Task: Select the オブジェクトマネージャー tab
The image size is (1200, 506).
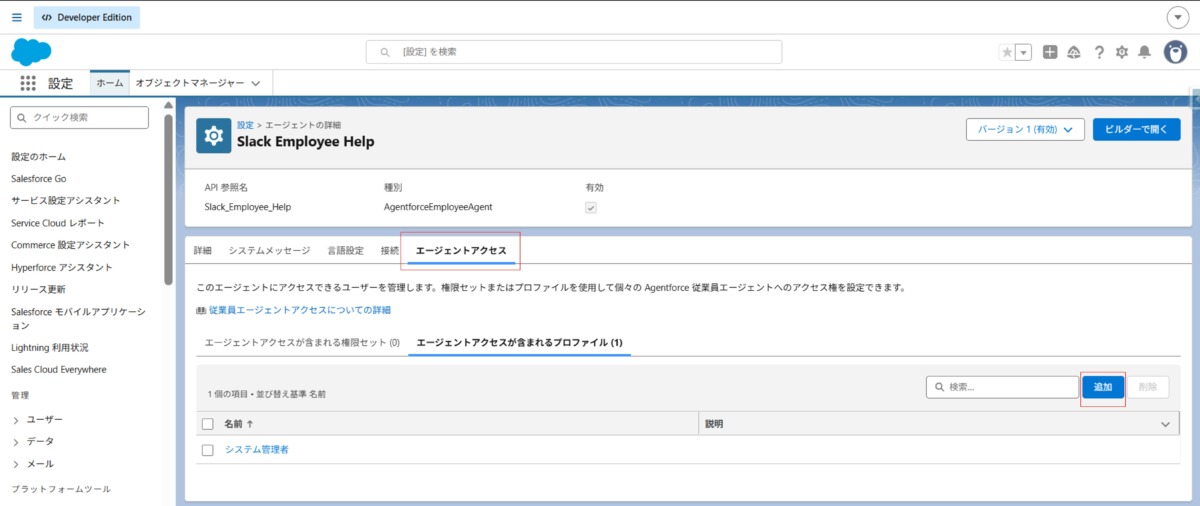Action: click(x=190, y=84)
